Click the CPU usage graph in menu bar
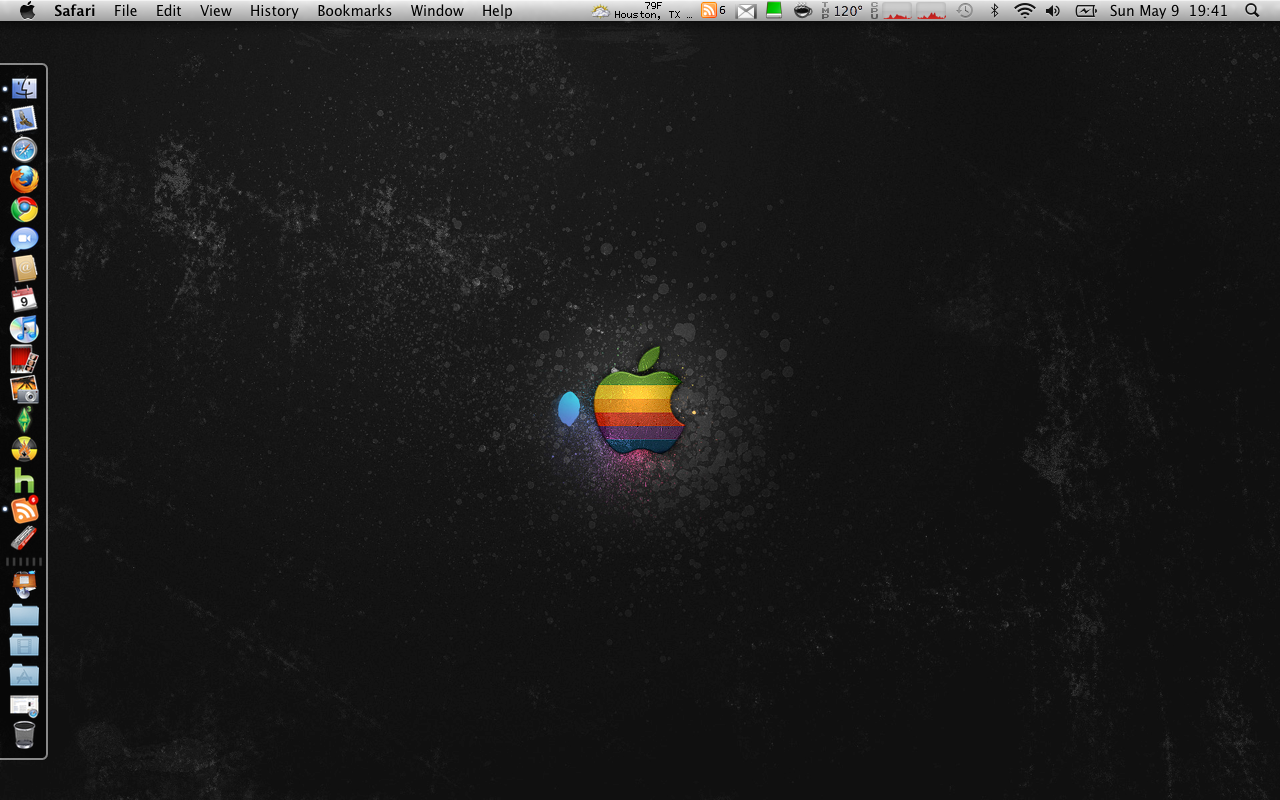1280x800 pixels. pos(908,11)
